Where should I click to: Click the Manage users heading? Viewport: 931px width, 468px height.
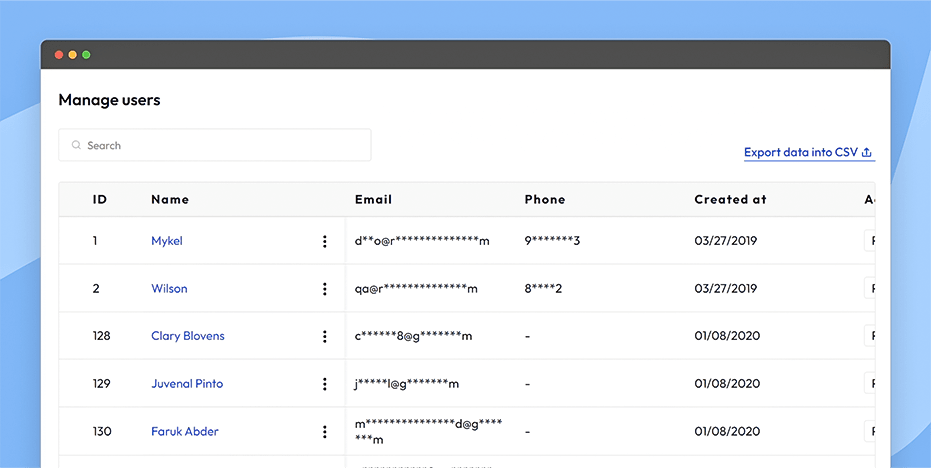[109, 100]
